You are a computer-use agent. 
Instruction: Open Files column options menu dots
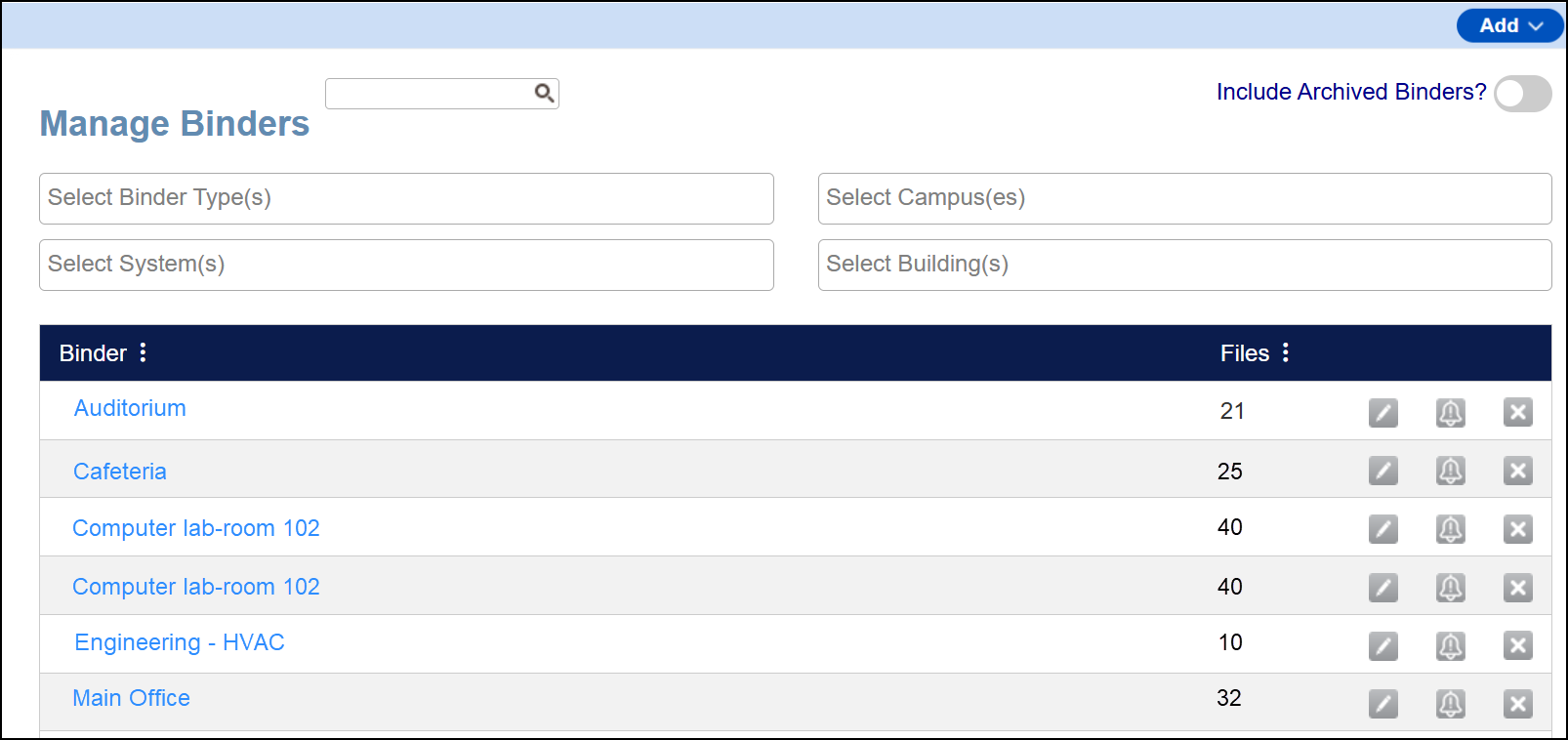[x=1286, y=352]
